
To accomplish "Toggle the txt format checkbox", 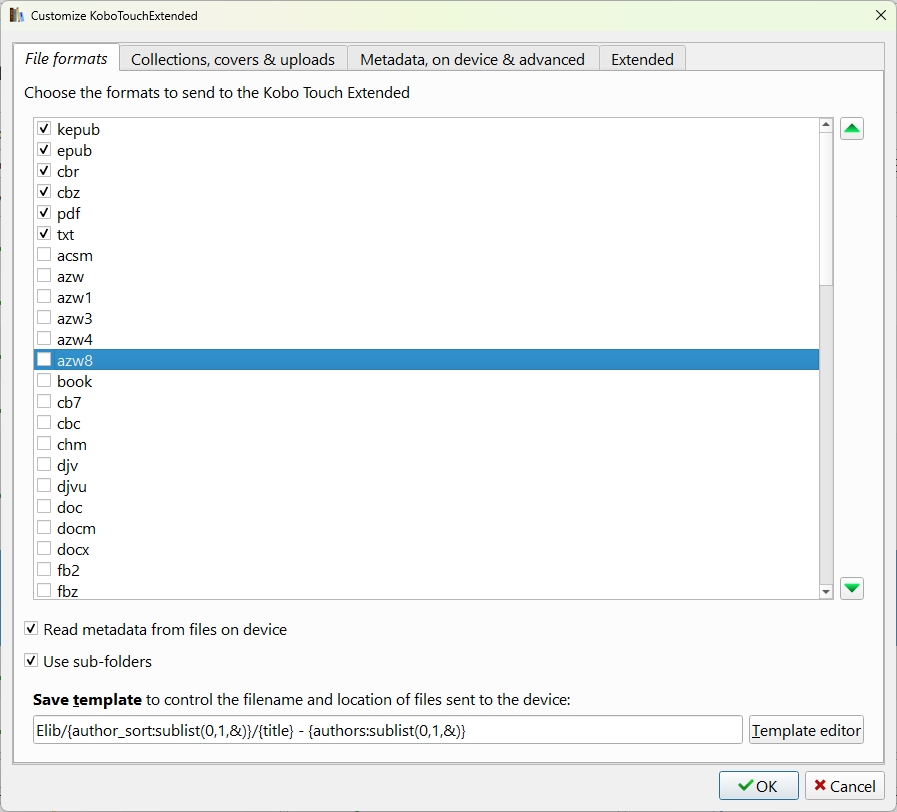I will (x=44, y=233).
